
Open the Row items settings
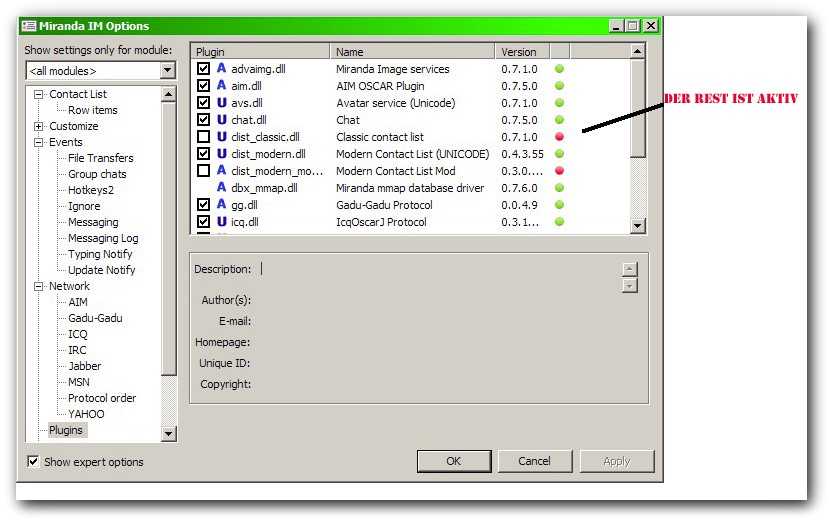93,110
